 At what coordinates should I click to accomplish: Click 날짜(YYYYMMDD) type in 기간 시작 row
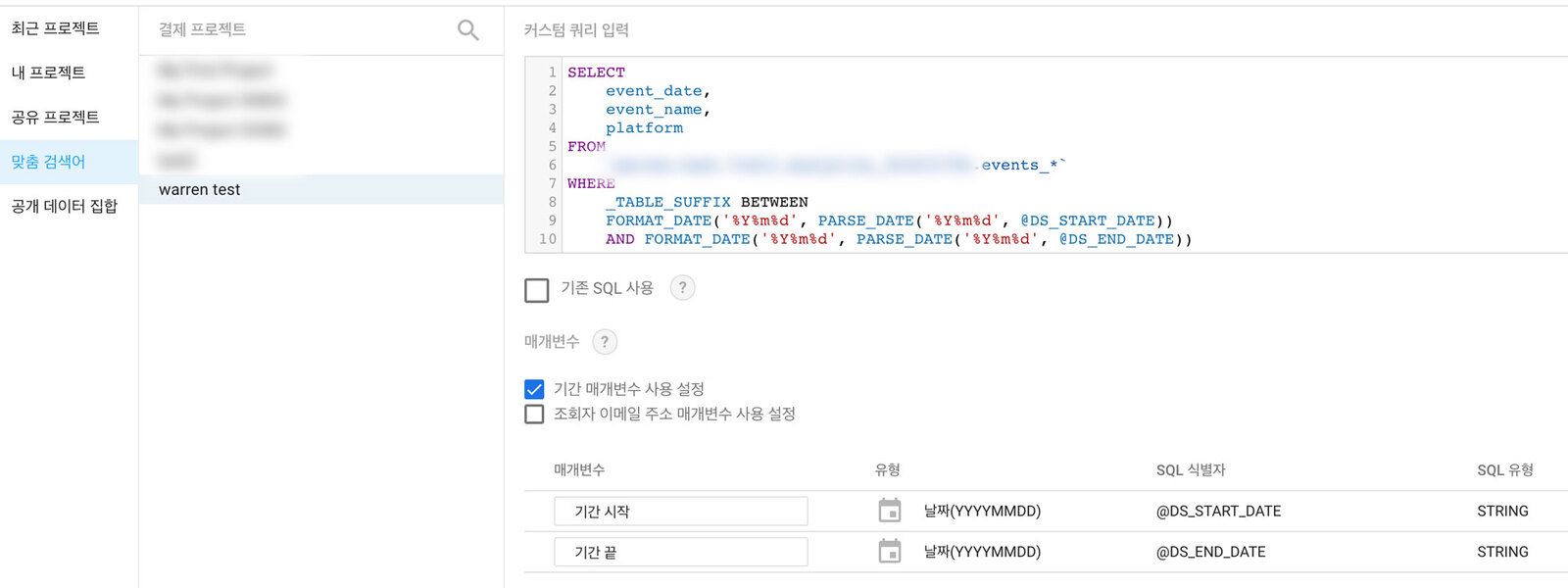pos(982,511)
